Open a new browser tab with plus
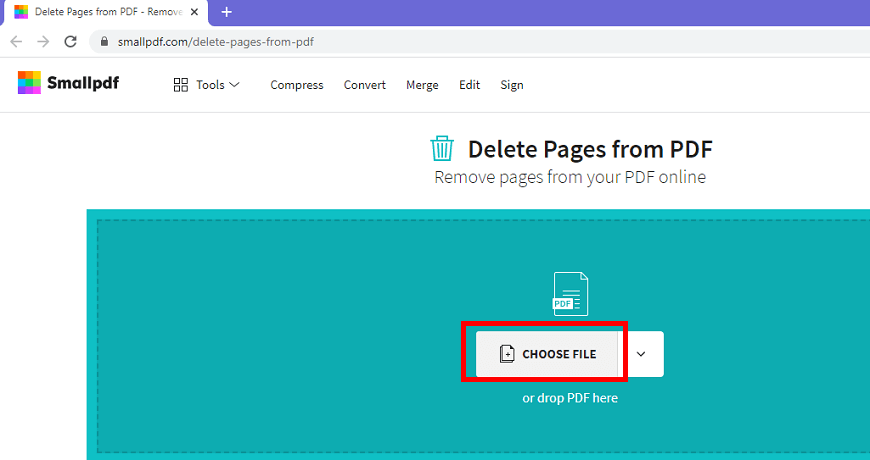Image resolution: width=870 pixels, height=460 pixels. click(x=227, y=12)
